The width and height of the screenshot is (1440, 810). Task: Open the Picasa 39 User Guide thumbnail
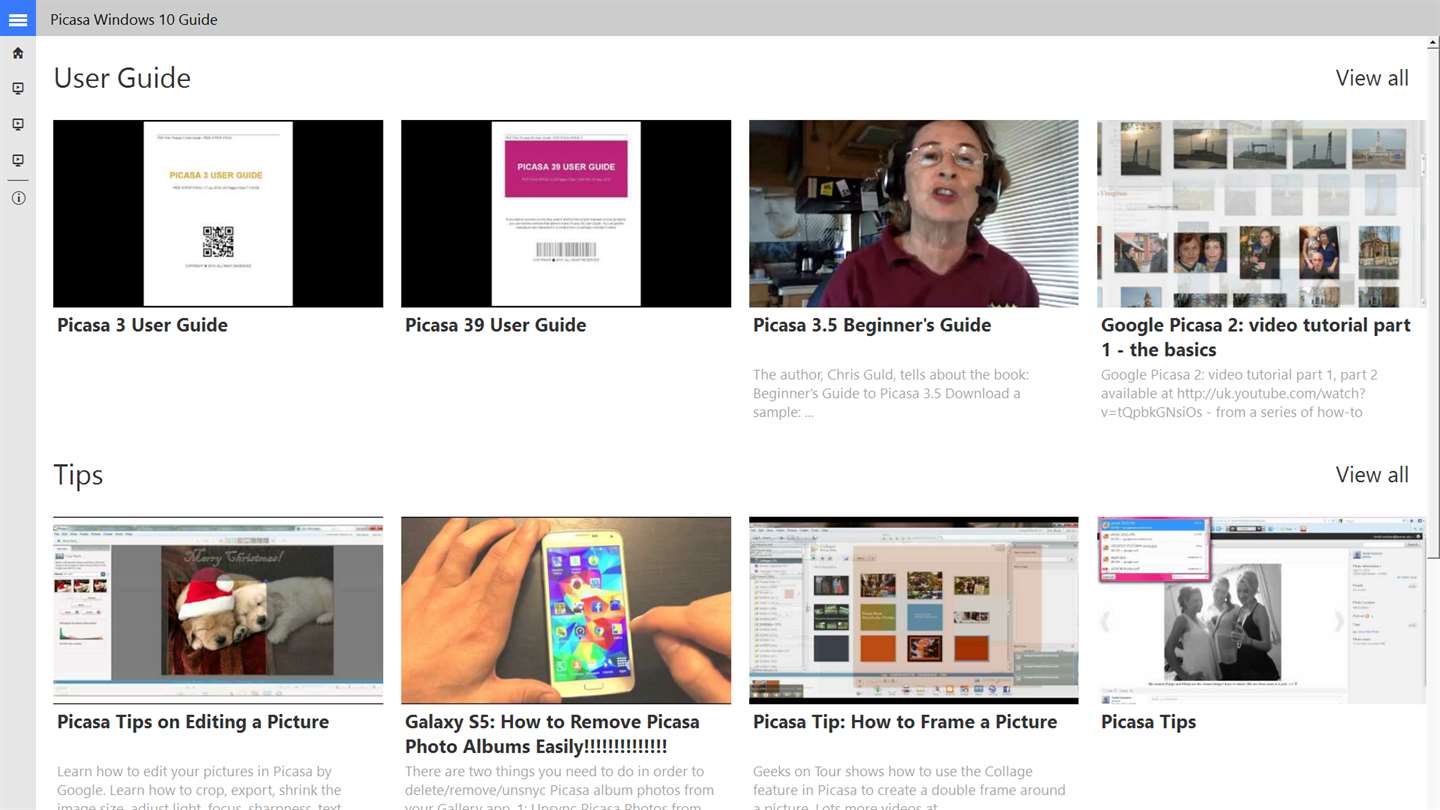pyautogui.click(x=566, y=214)
